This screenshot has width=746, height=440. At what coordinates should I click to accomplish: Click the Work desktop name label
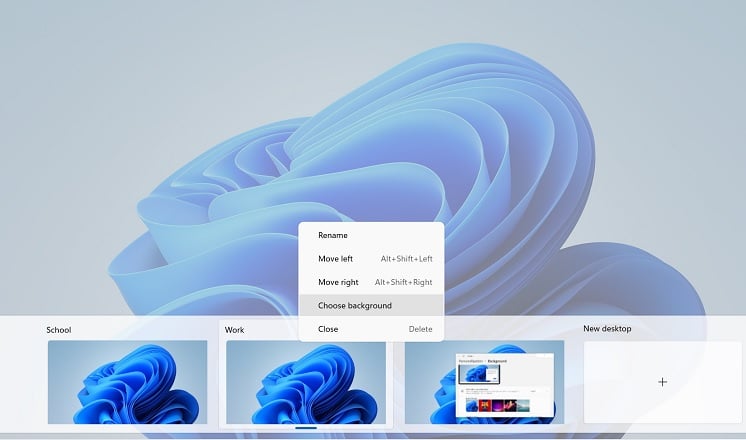tap(235, 330)
